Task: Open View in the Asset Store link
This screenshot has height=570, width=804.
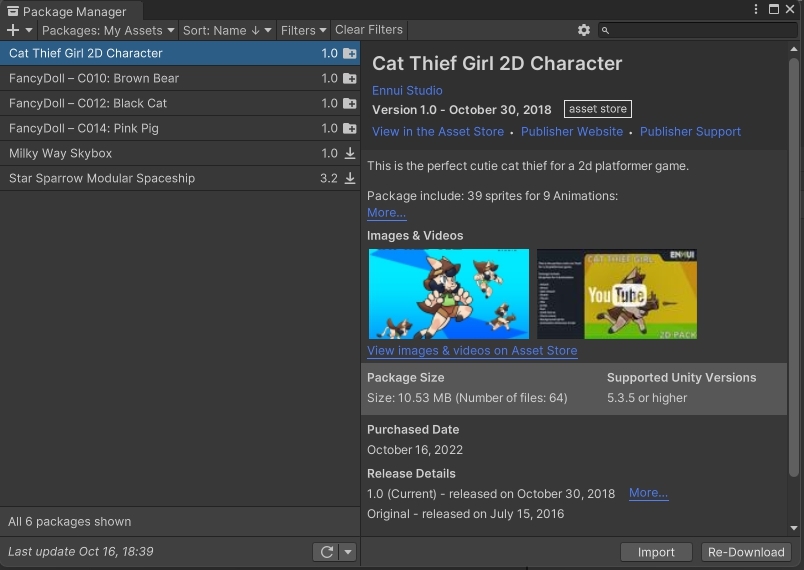Action: point(438,132)
